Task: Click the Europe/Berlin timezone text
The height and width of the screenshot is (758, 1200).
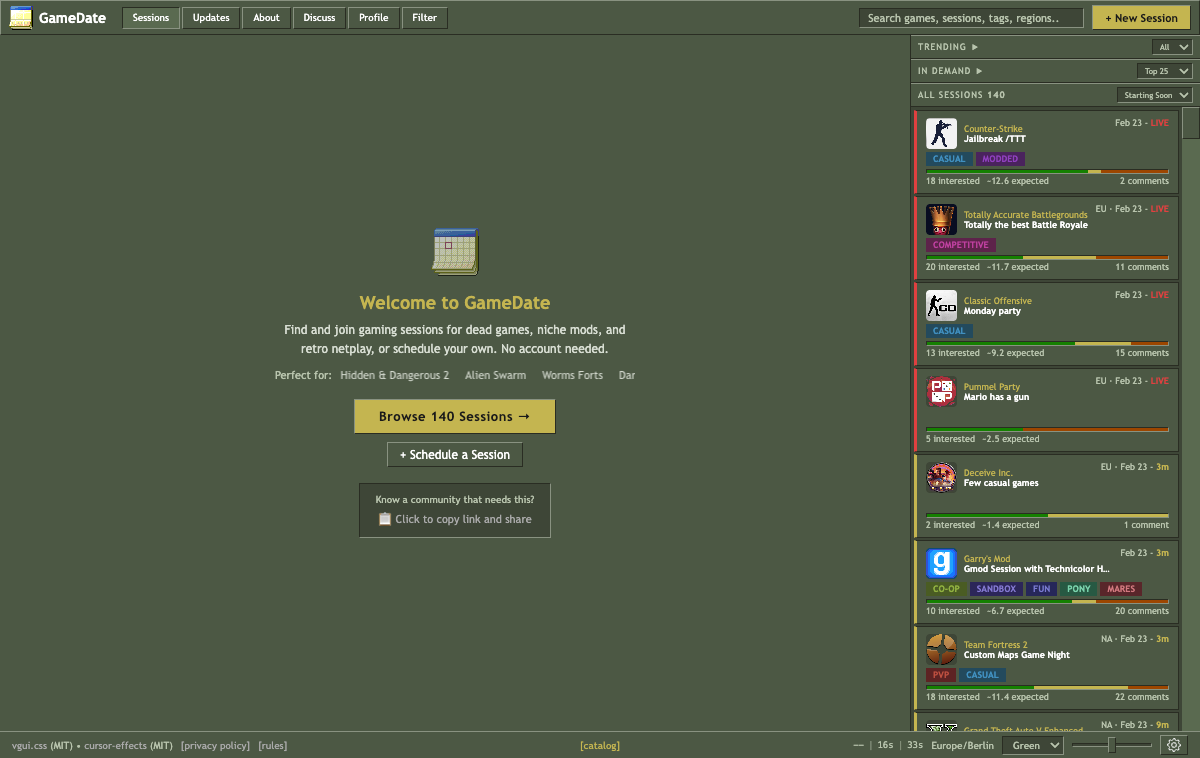Action: click(962, 745)
